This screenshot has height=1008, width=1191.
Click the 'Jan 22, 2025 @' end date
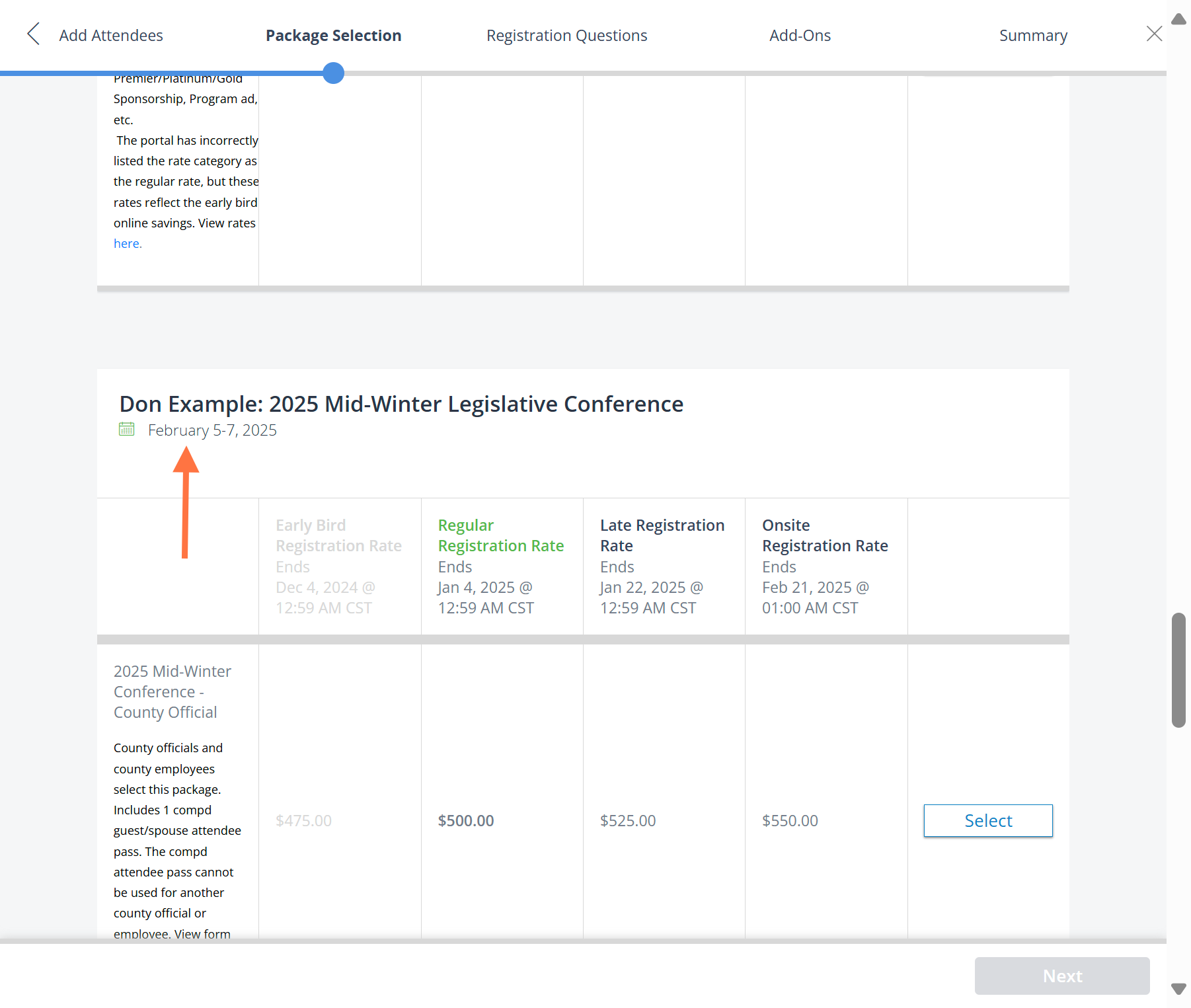(652, 587)
